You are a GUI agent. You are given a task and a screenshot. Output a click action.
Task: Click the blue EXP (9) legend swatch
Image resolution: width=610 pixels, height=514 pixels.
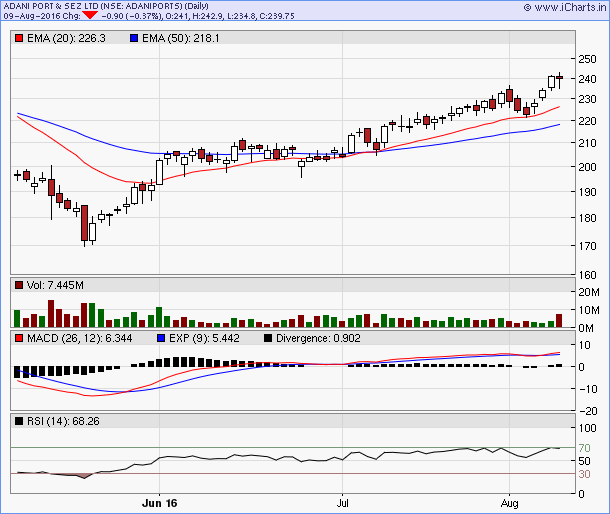tap(161, 338)
